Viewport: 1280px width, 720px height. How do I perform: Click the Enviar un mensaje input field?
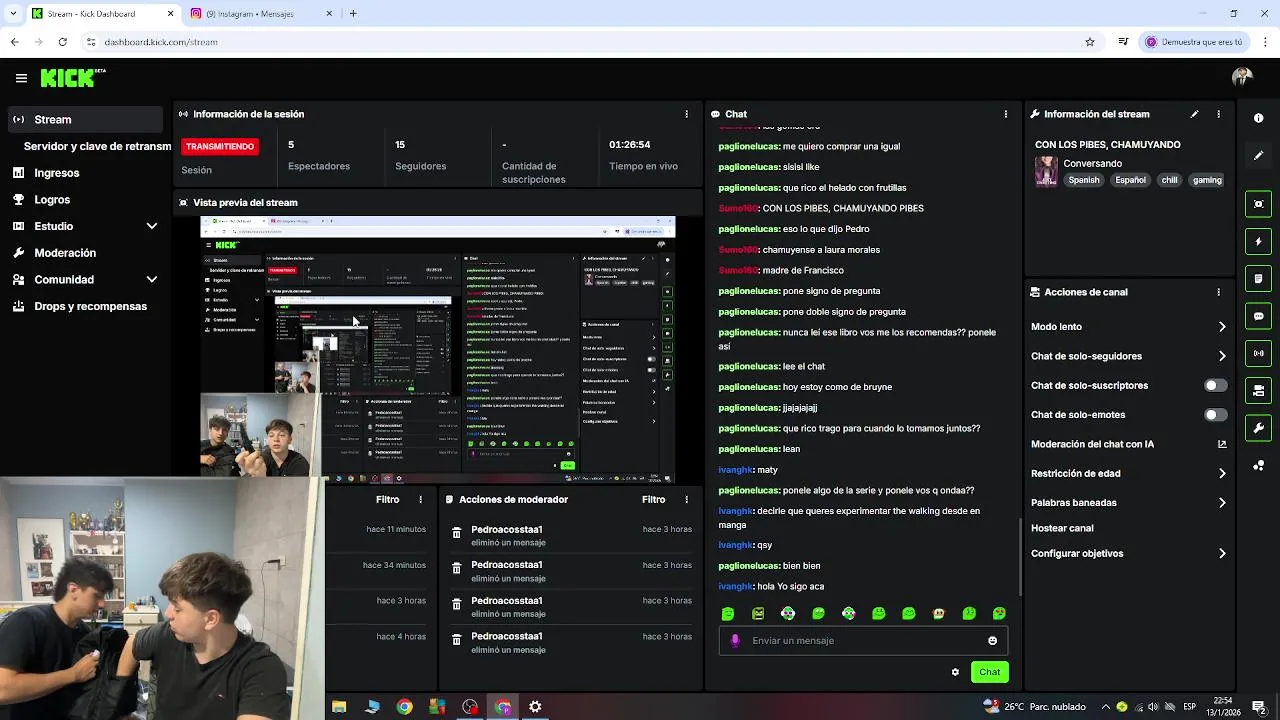coord(865,641)
